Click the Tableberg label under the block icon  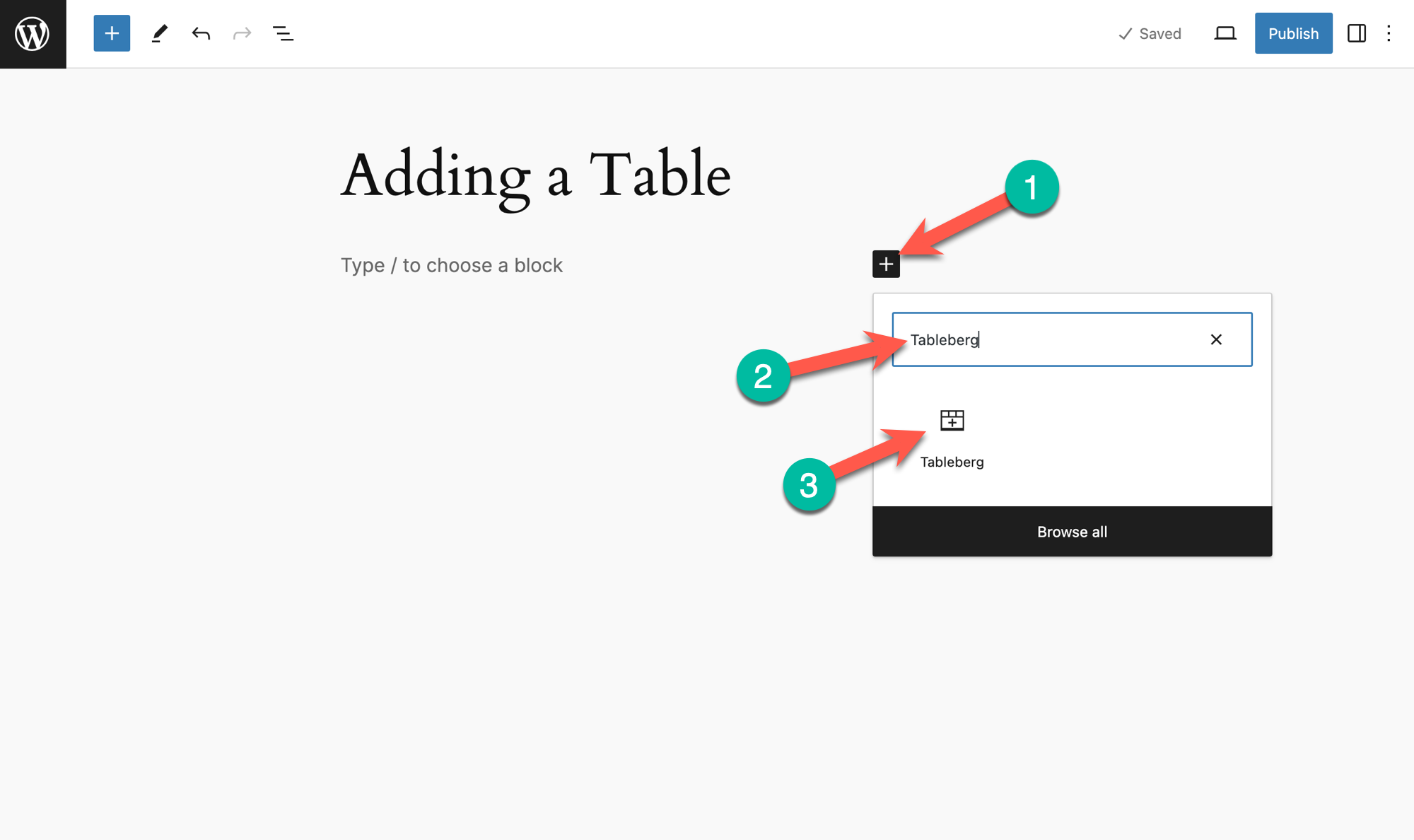(x=952, y=462)
